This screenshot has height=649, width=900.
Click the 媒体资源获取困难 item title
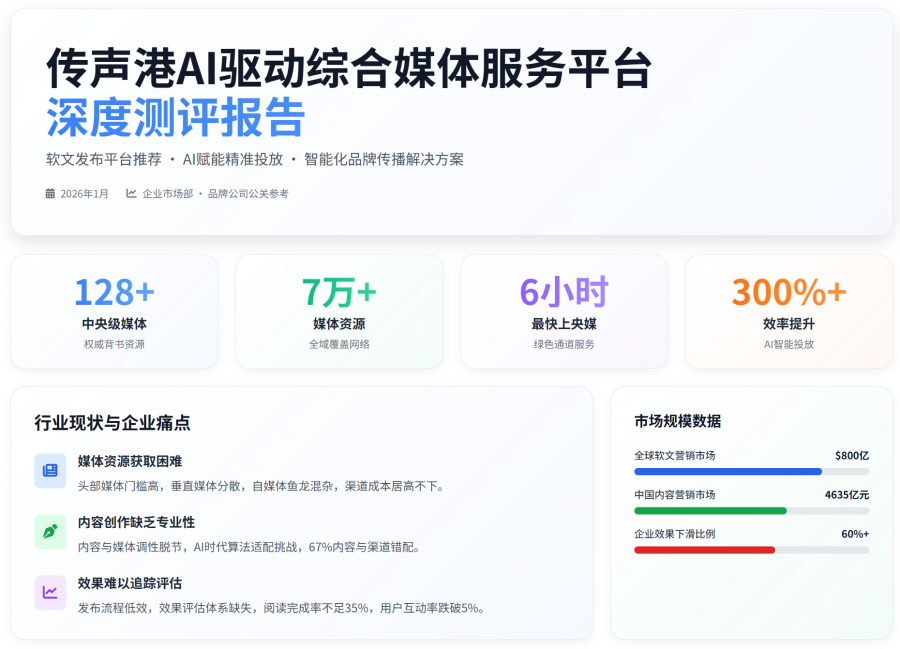tap(130, 461)
